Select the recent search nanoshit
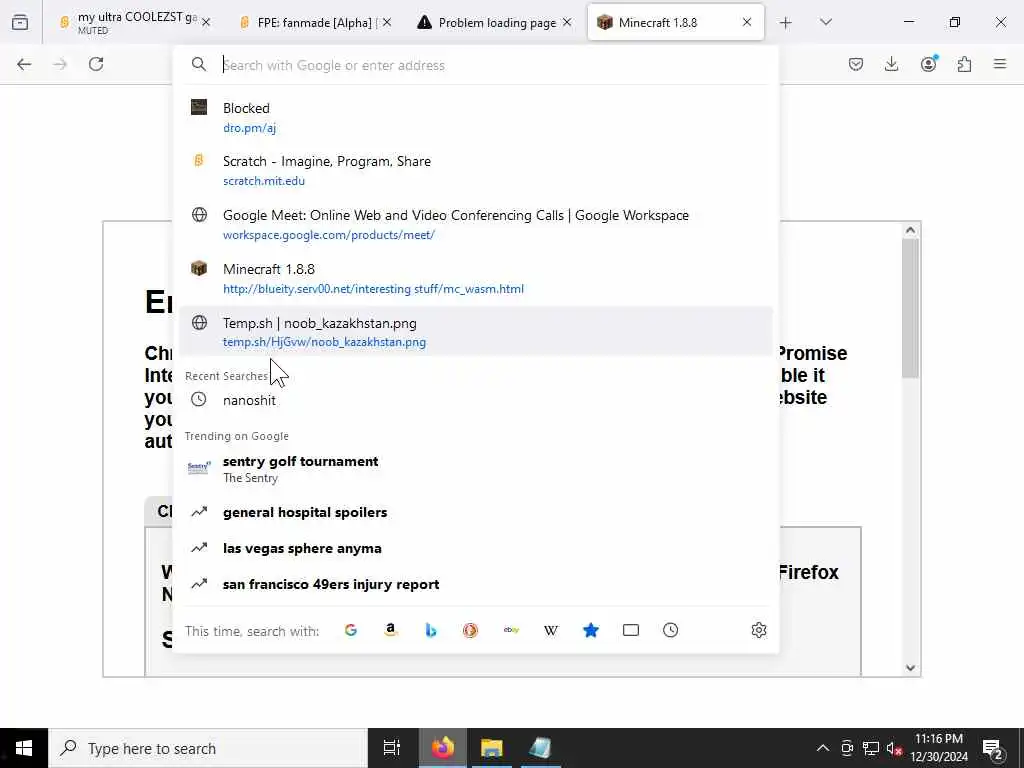 click(475, 400)
